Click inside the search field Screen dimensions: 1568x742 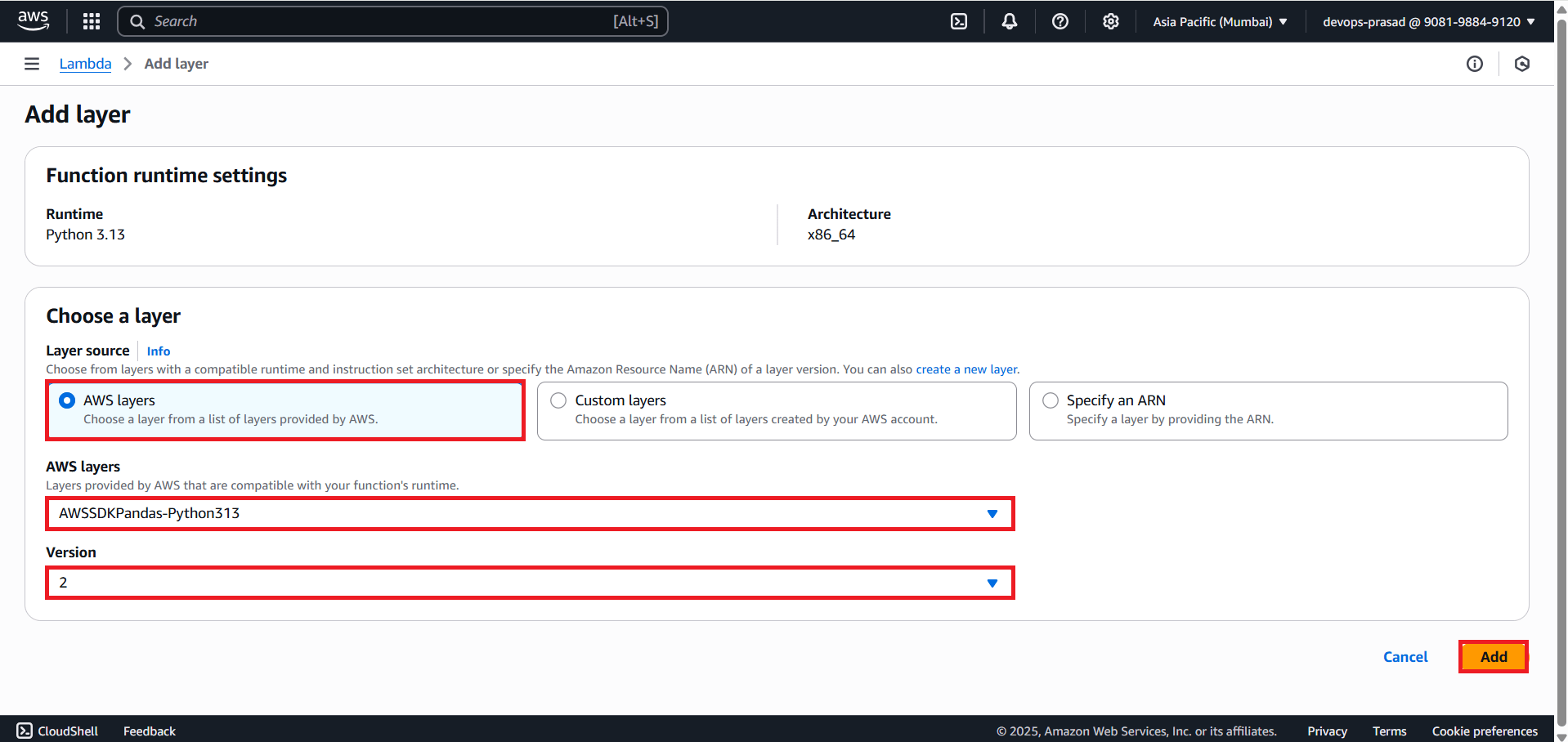point(392,20)
